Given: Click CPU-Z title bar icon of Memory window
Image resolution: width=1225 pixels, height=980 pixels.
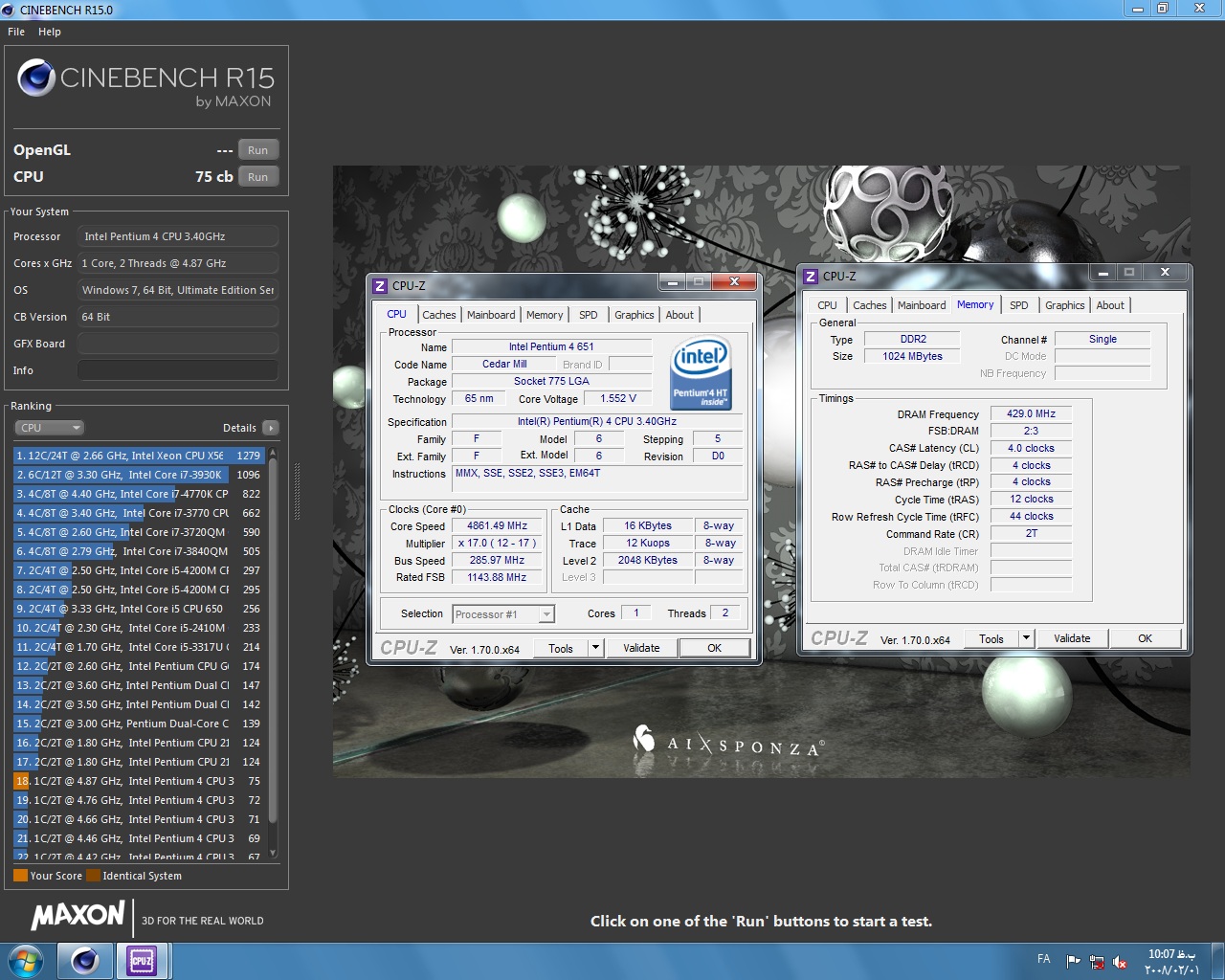Looking at the screenshot, I should [x=811, y=276].
